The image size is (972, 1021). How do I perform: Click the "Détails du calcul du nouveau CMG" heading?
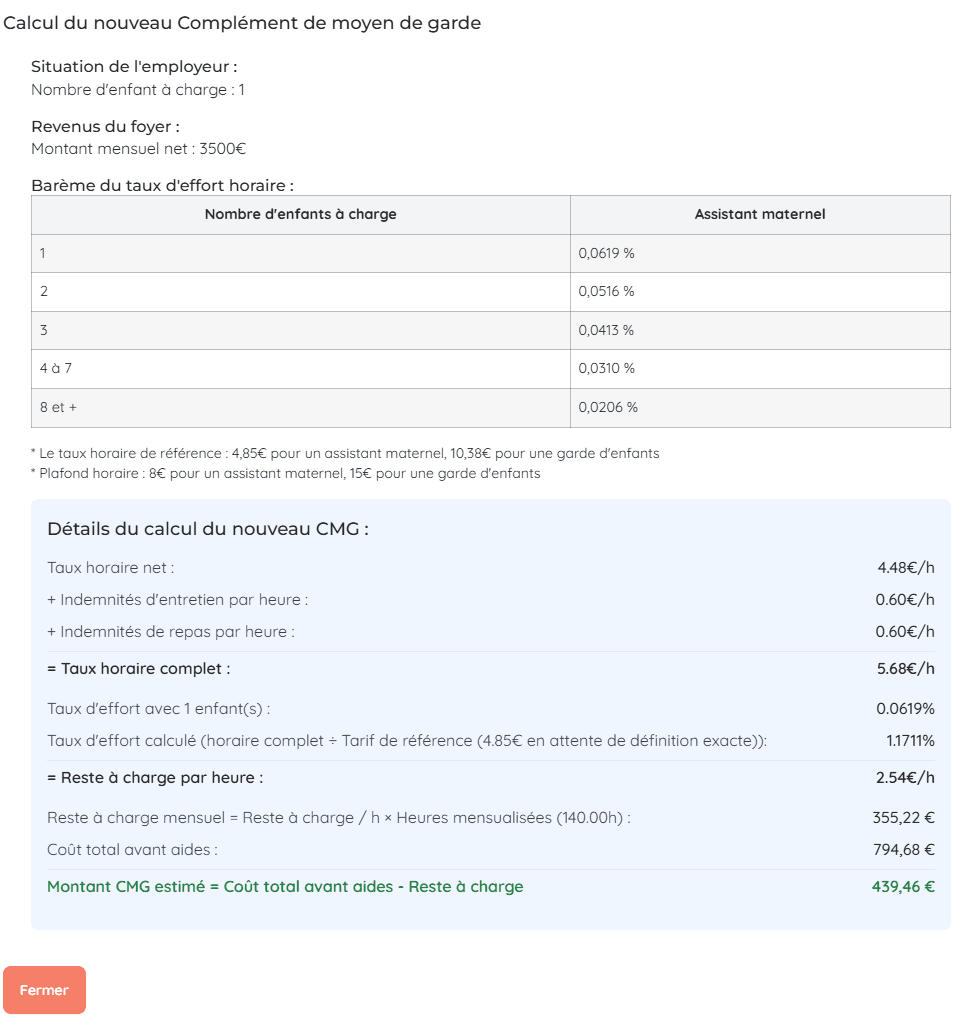tap(208, 529)
